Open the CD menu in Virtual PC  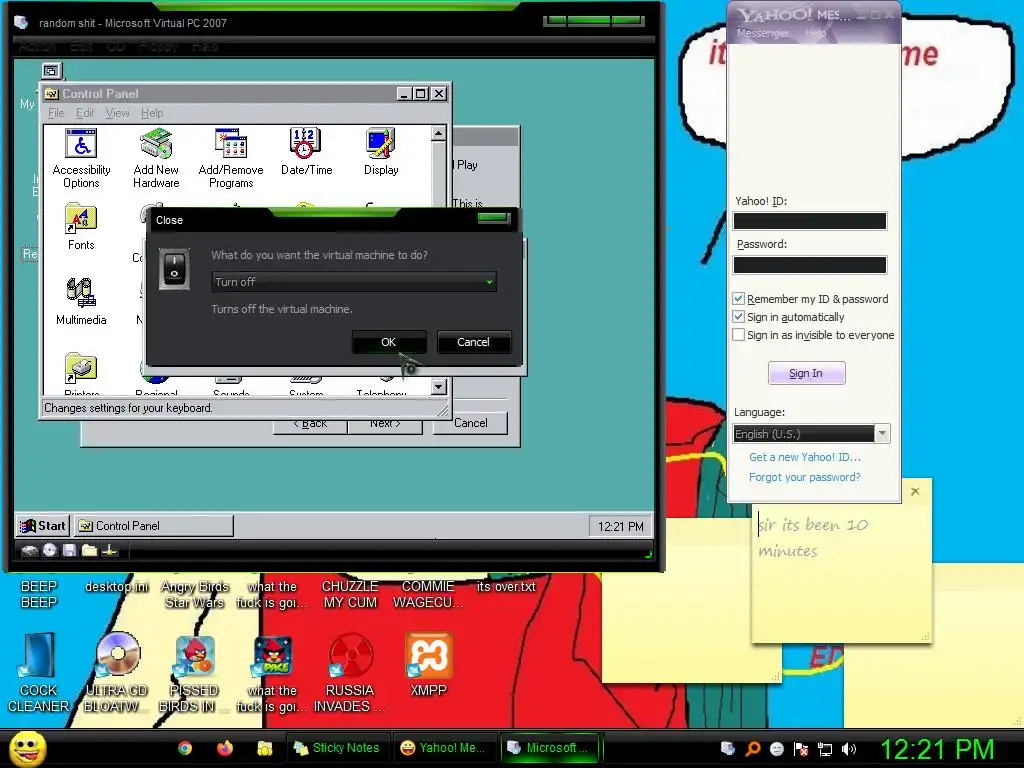[116, 46]
